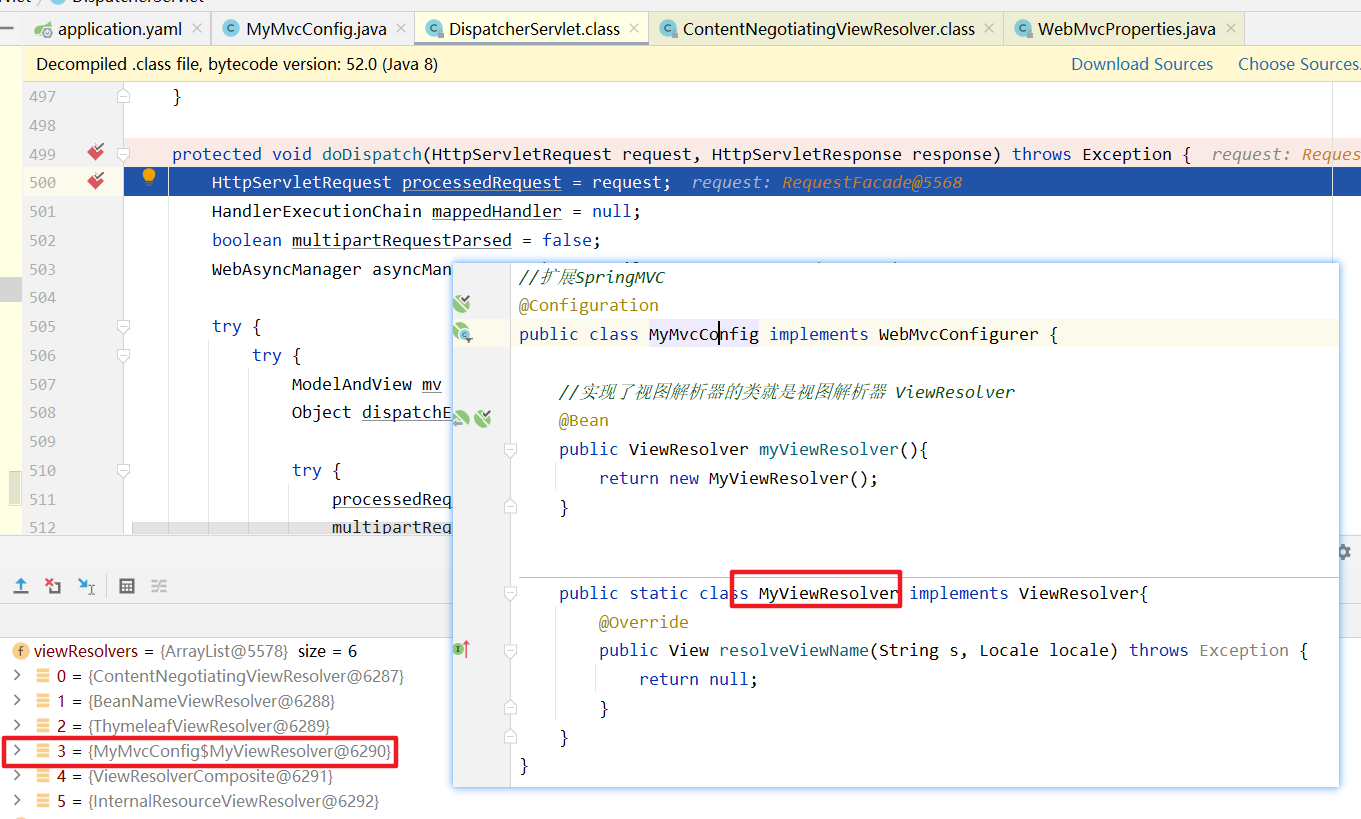Click the left gutter icon beside @Bean
1361x819 pixels.
pos(462,418)
